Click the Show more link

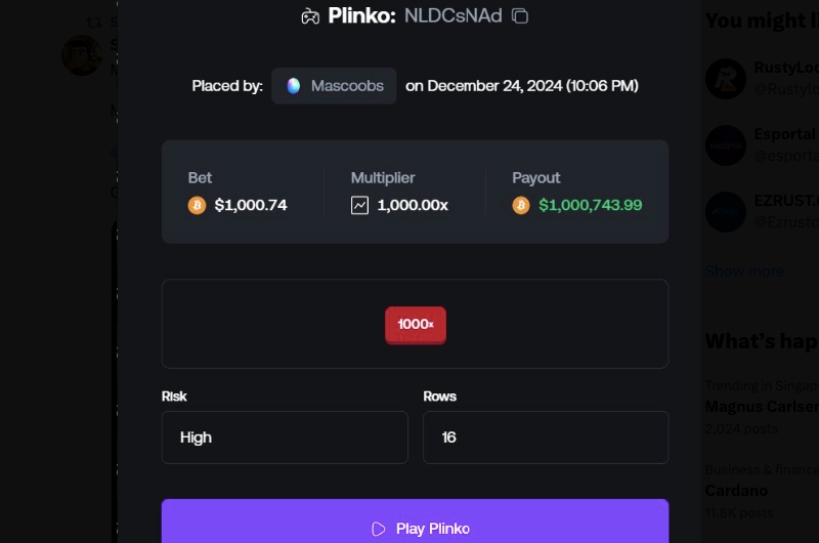tap(745, 271)
